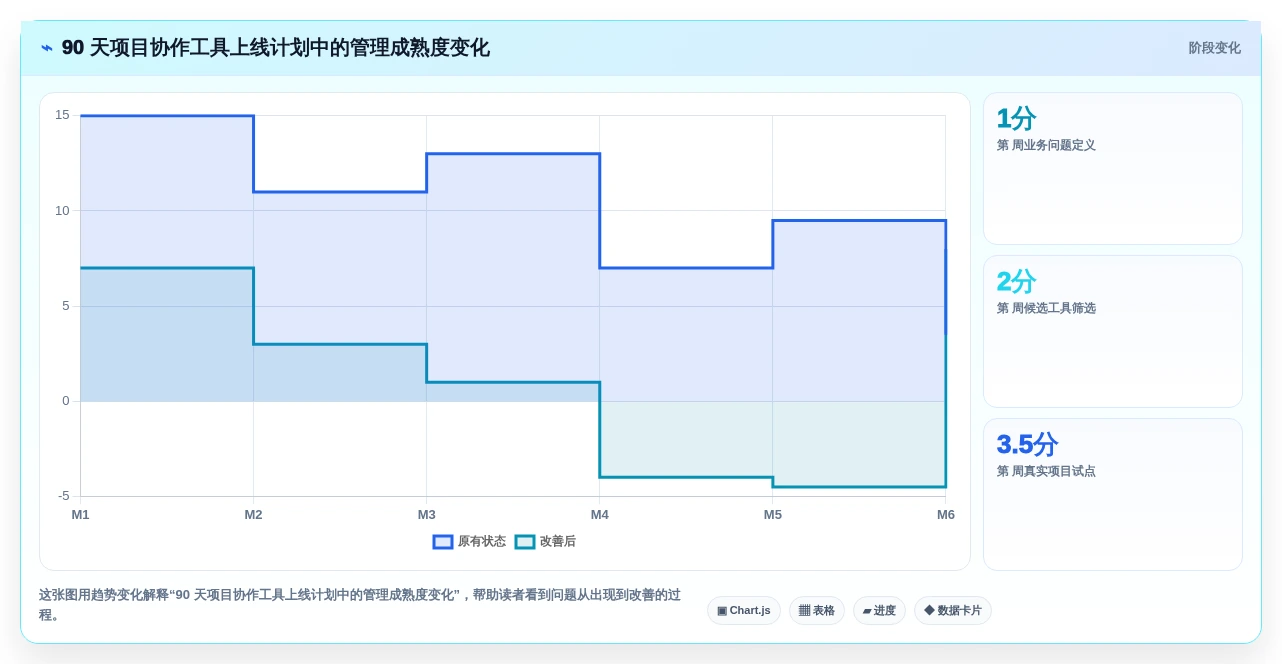Click the 10 y-axis tick label
Viewport: 1282px width, 664px height.
coord(62,211)
